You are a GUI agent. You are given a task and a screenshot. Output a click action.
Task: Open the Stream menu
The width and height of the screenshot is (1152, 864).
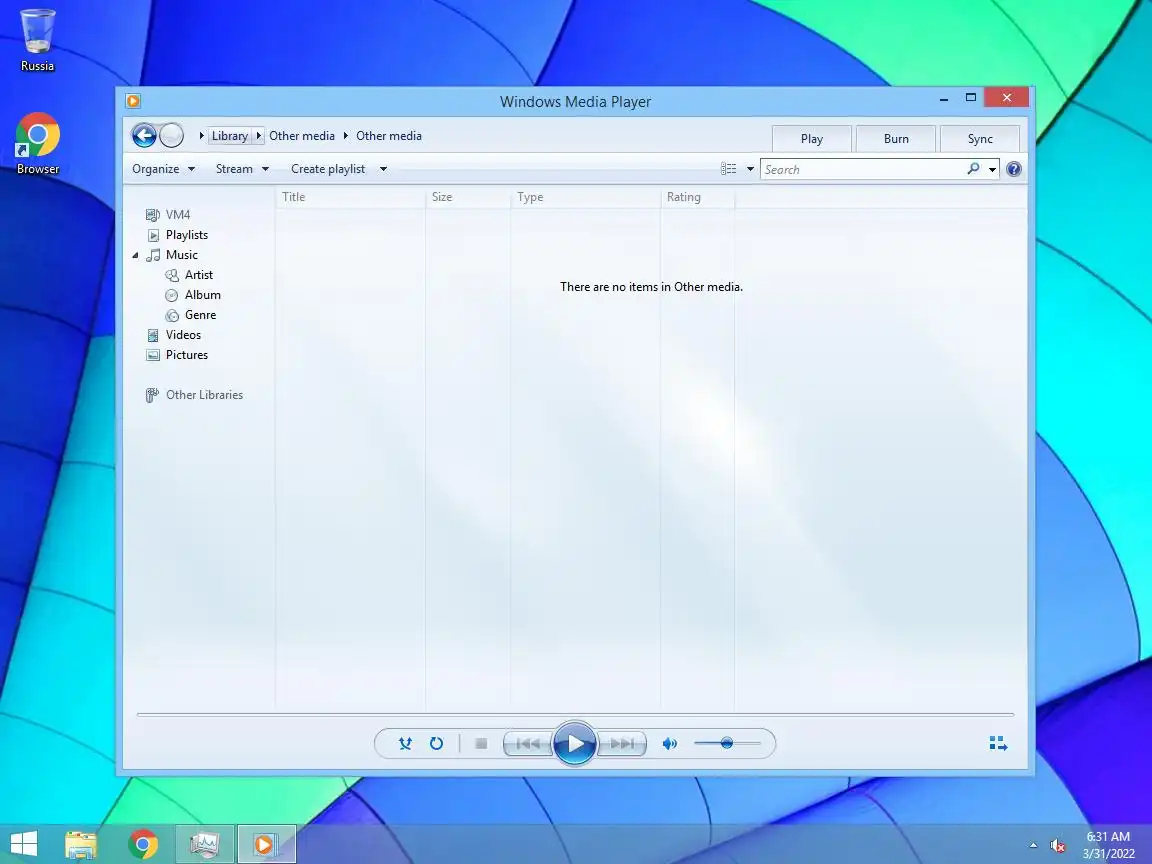coord(242,169)
